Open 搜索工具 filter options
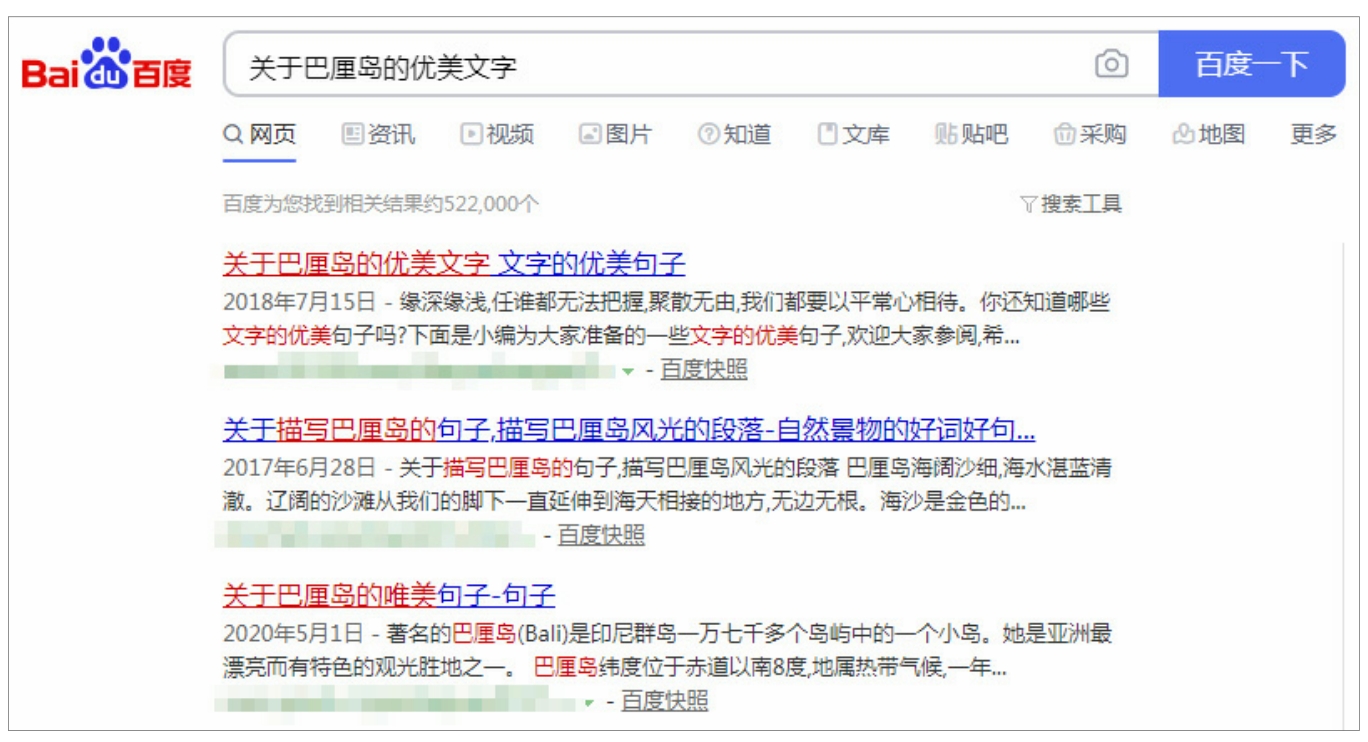 pos(1071,205)
